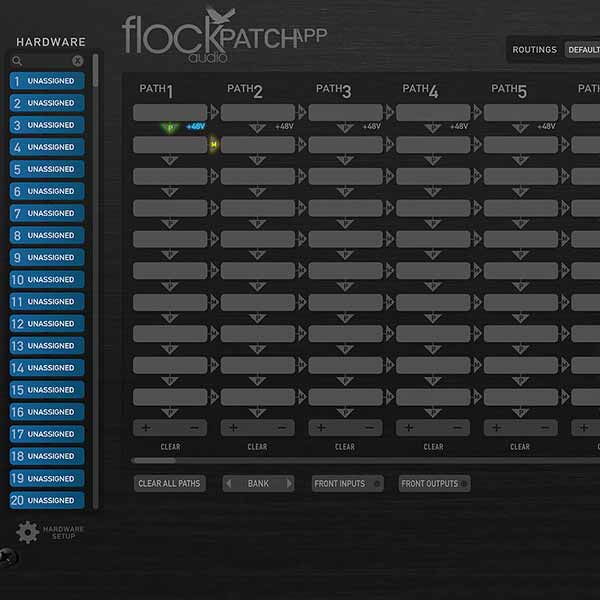Click the arrow icon between Path 2 and Path 3 top row
The image size is (600, 600).
pyautogui.click(x=302, y=112)
